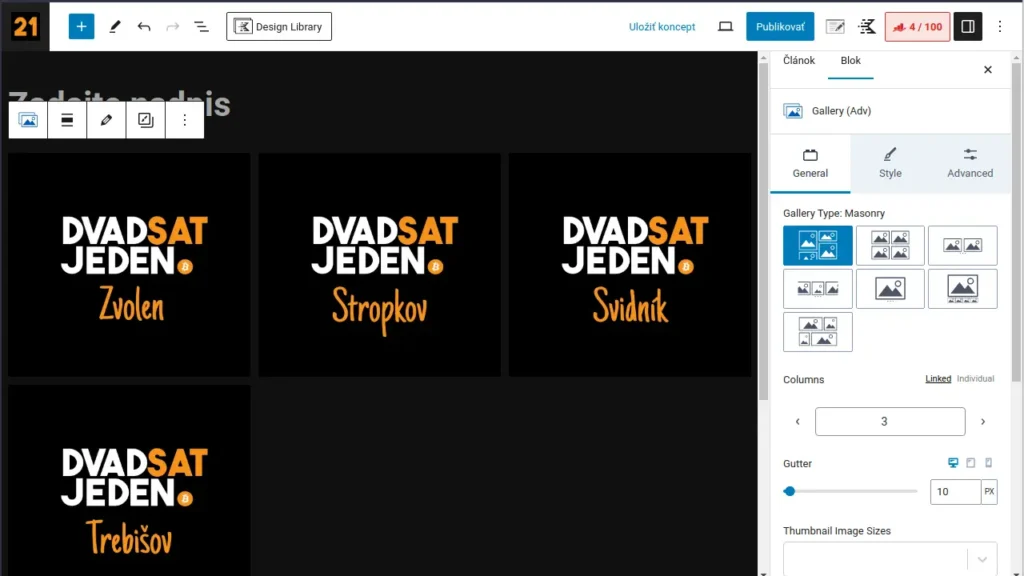The width and height of the screenshot is (1024, 576).
Task: Open block options three-dot menu
Action: tap(184, 120)
